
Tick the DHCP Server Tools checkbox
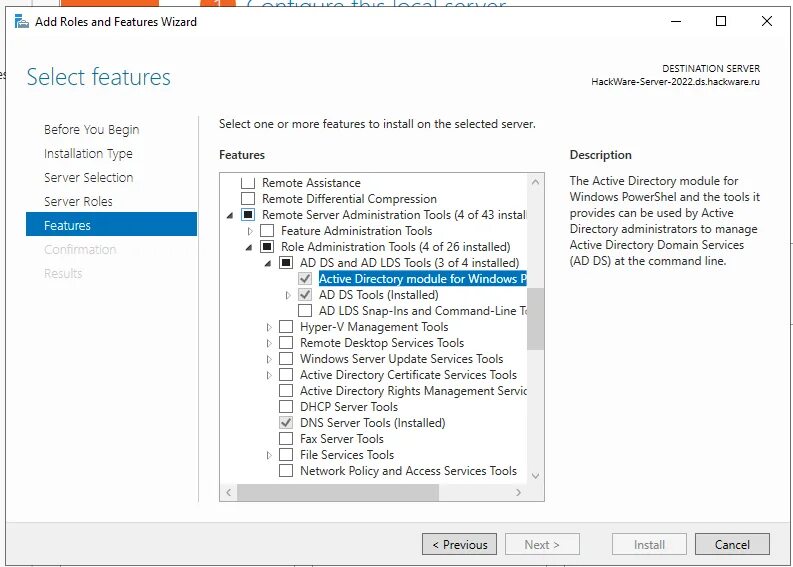[x=286, y=407]
